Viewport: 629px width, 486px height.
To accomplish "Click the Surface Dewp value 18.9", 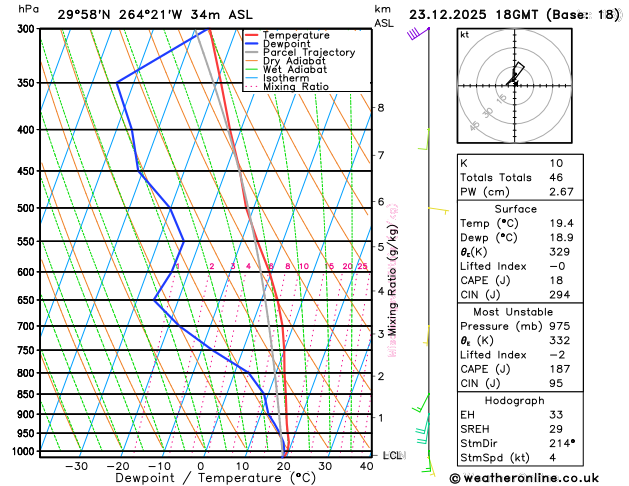I will click(x=561, y=238).
